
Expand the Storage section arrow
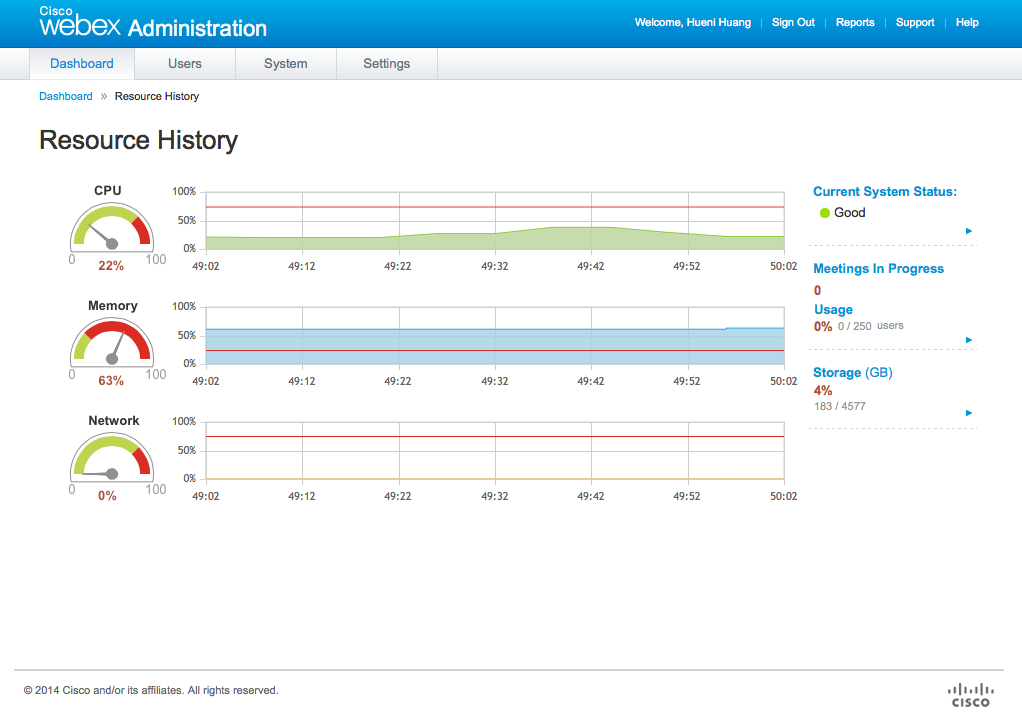pyautogui.click(x=968, y=412)
